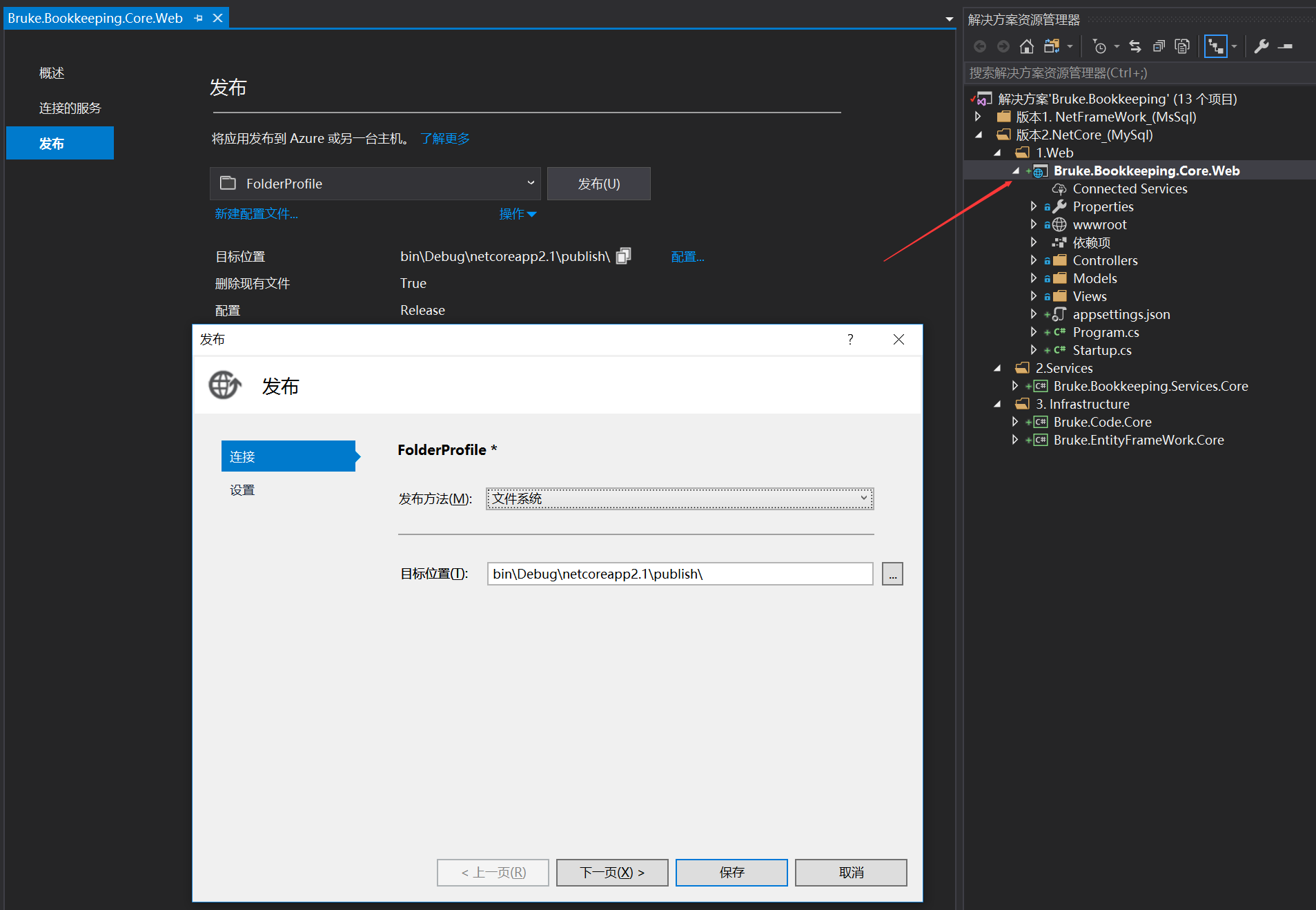This screenshot has height=910, width=1316.
Task: Open dropdown arrow beside pending changes filter
Action: tap(1117, 46)
